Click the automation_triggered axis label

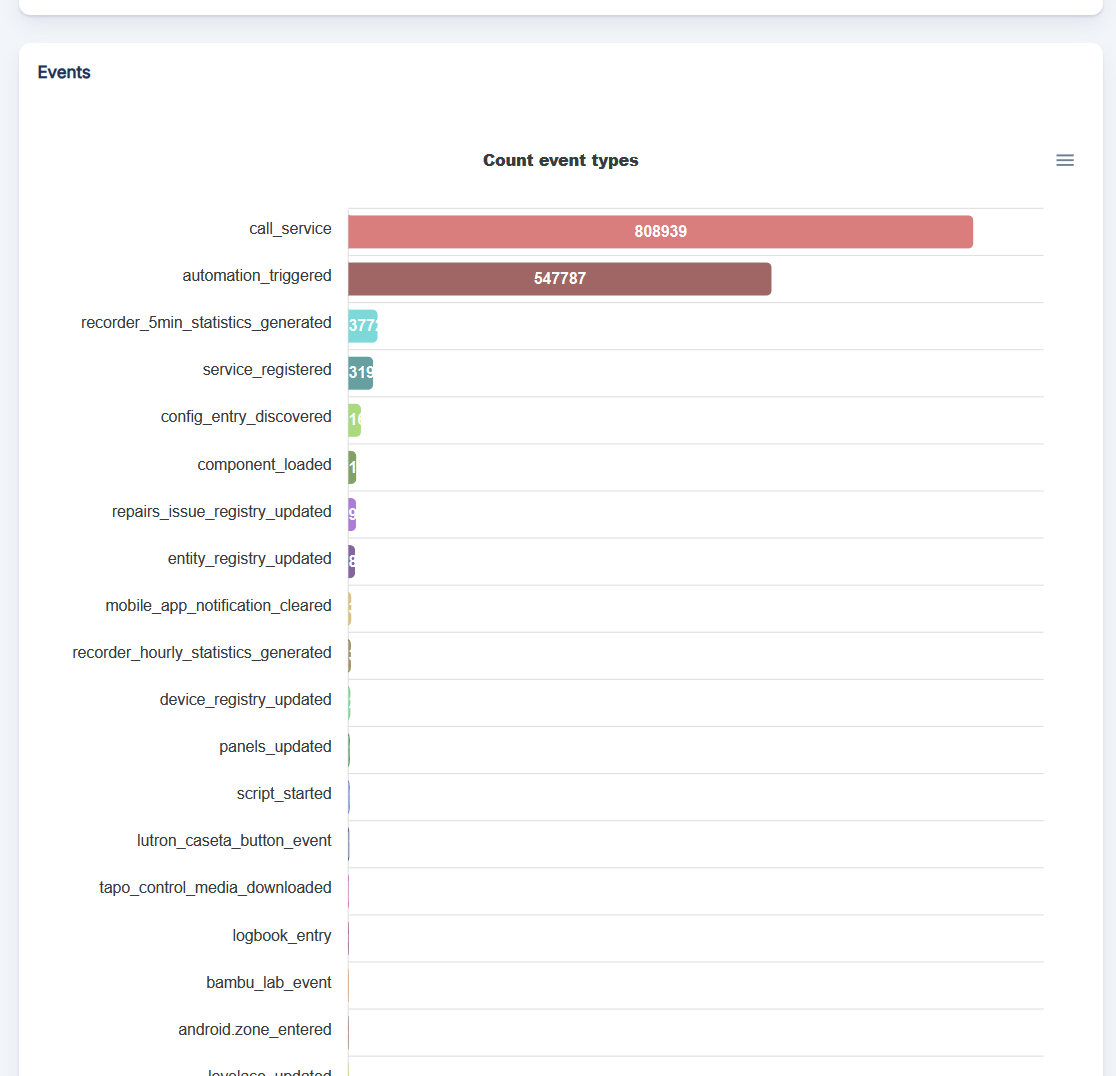click(258, 275)
